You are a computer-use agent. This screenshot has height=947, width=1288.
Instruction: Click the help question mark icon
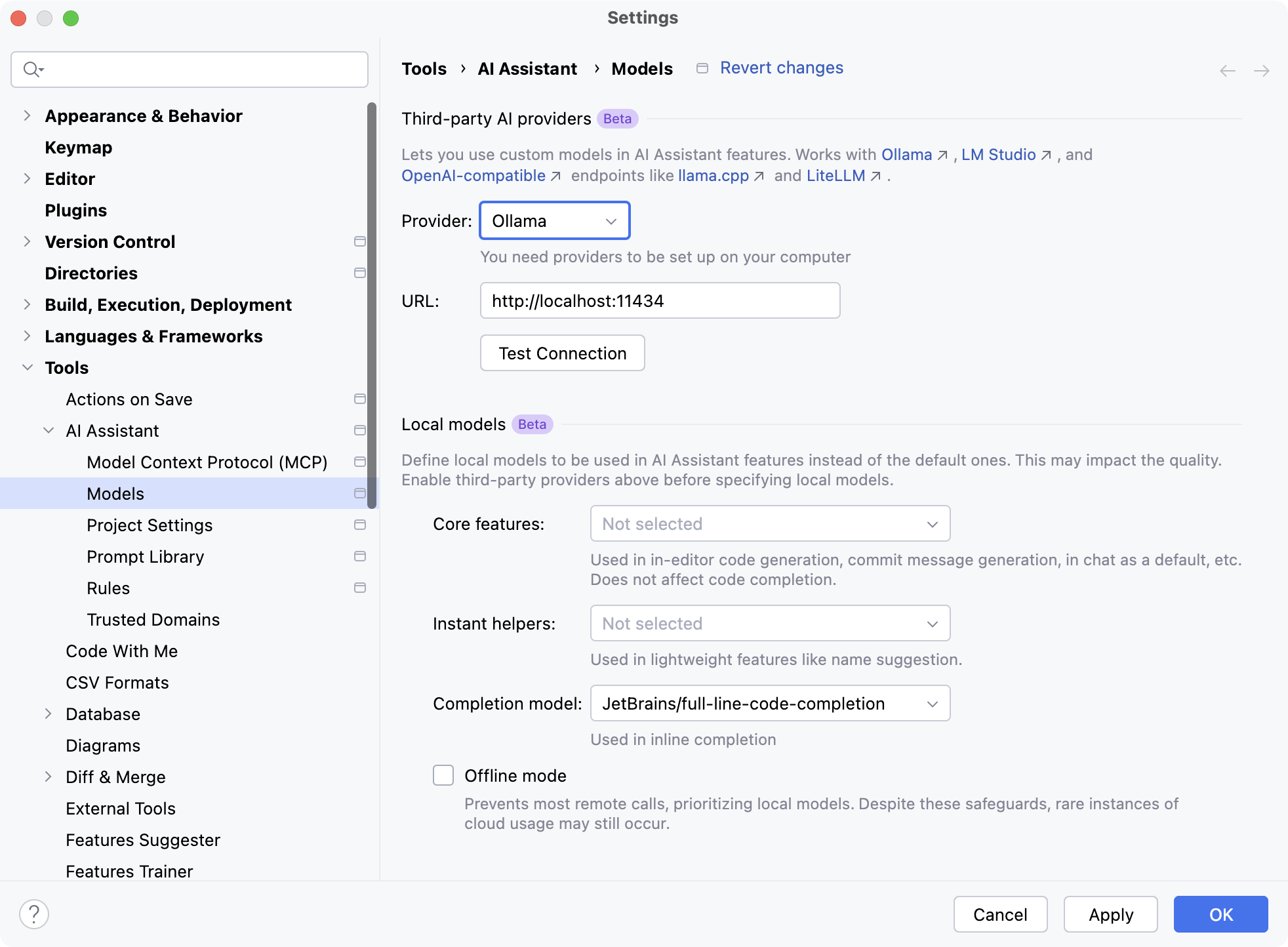(34, 914)
